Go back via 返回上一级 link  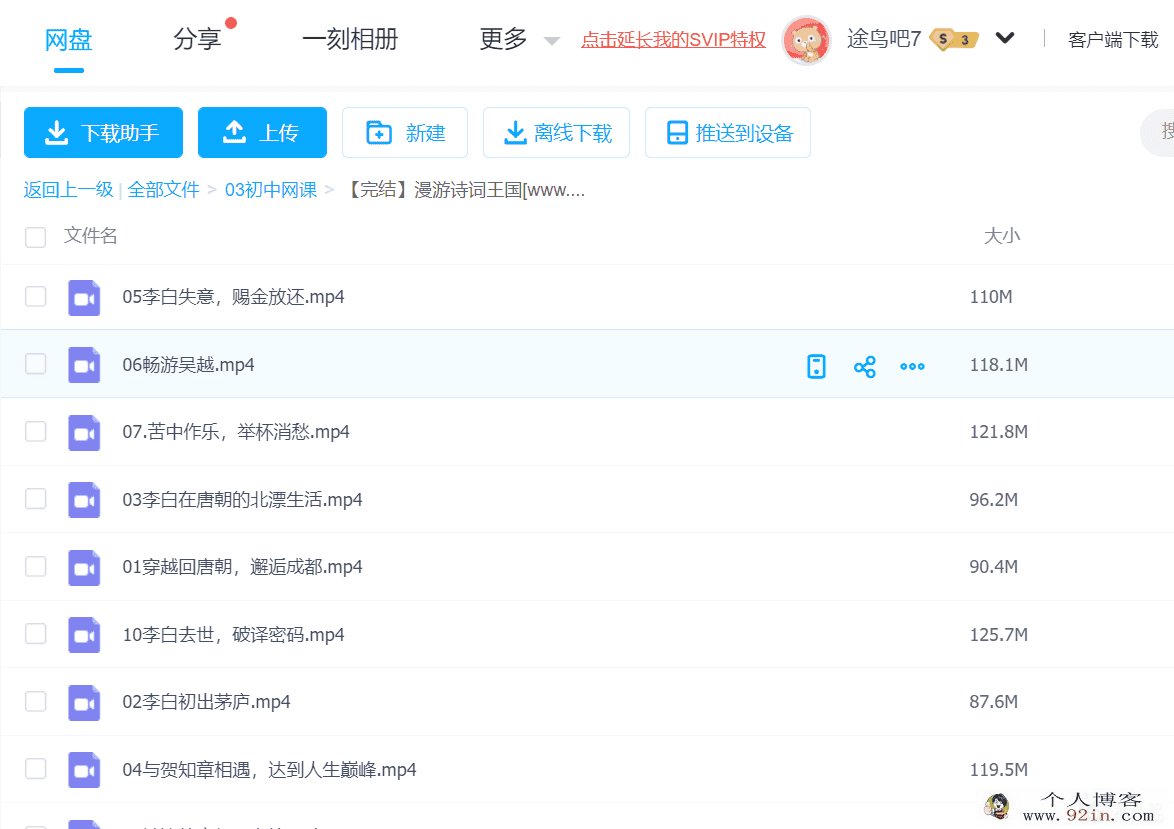tap(68, 190)
